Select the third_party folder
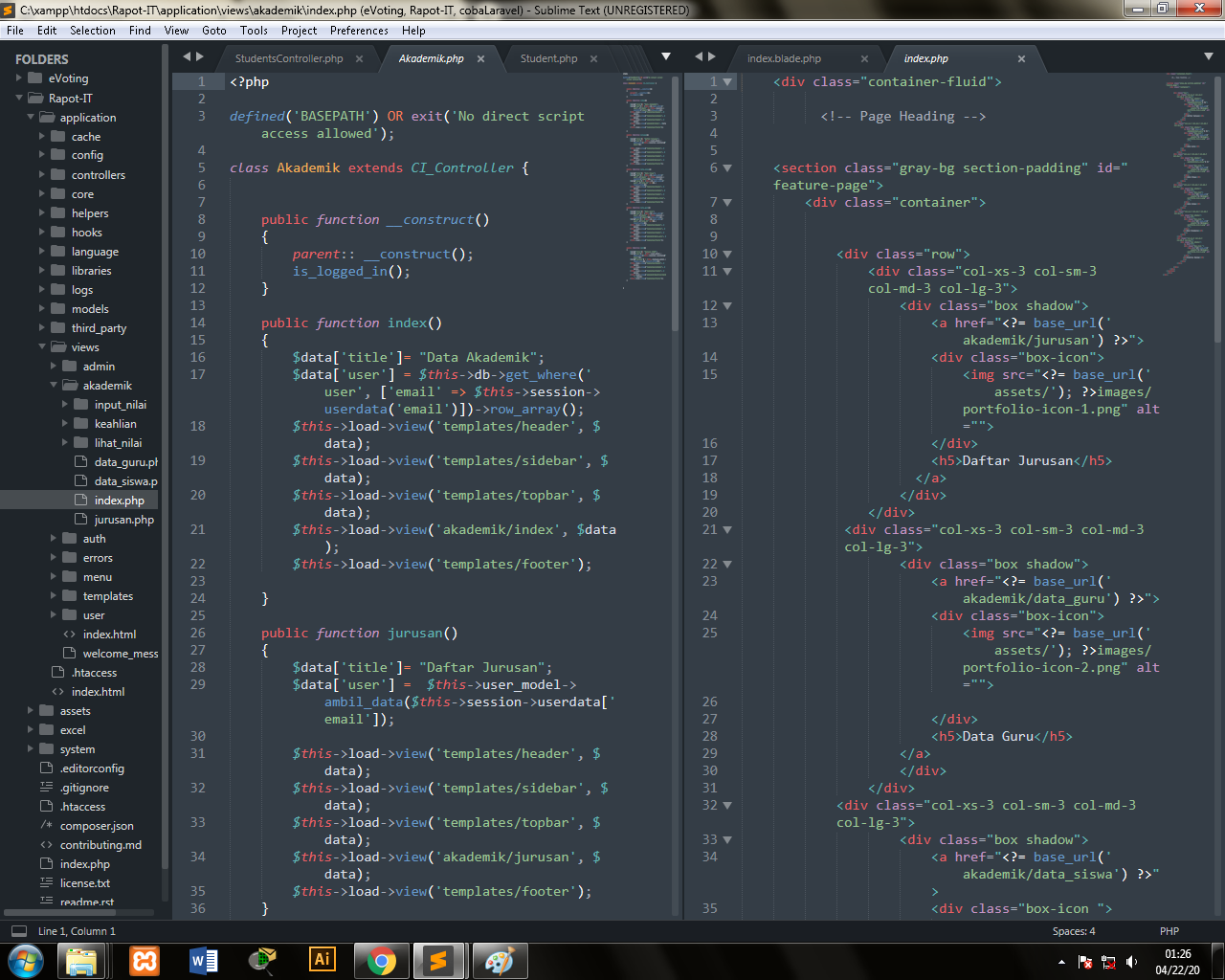The width and height of the screenshot is (1225, 980). pyautogui.click(x=99, y=328)
